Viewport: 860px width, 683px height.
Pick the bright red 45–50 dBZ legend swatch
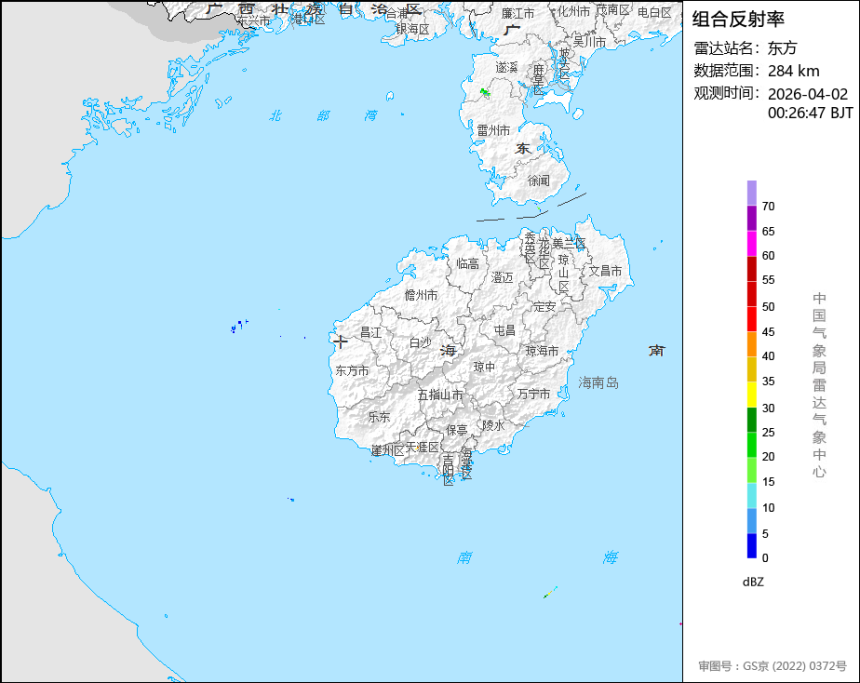pos(751,319)
